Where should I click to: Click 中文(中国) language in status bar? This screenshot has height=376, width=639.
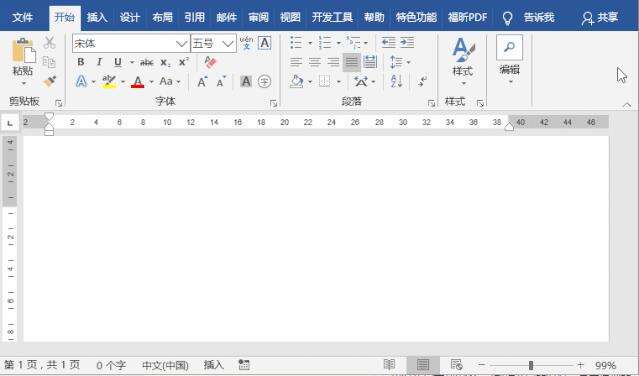pyautogui.click(x=165, y=365)
